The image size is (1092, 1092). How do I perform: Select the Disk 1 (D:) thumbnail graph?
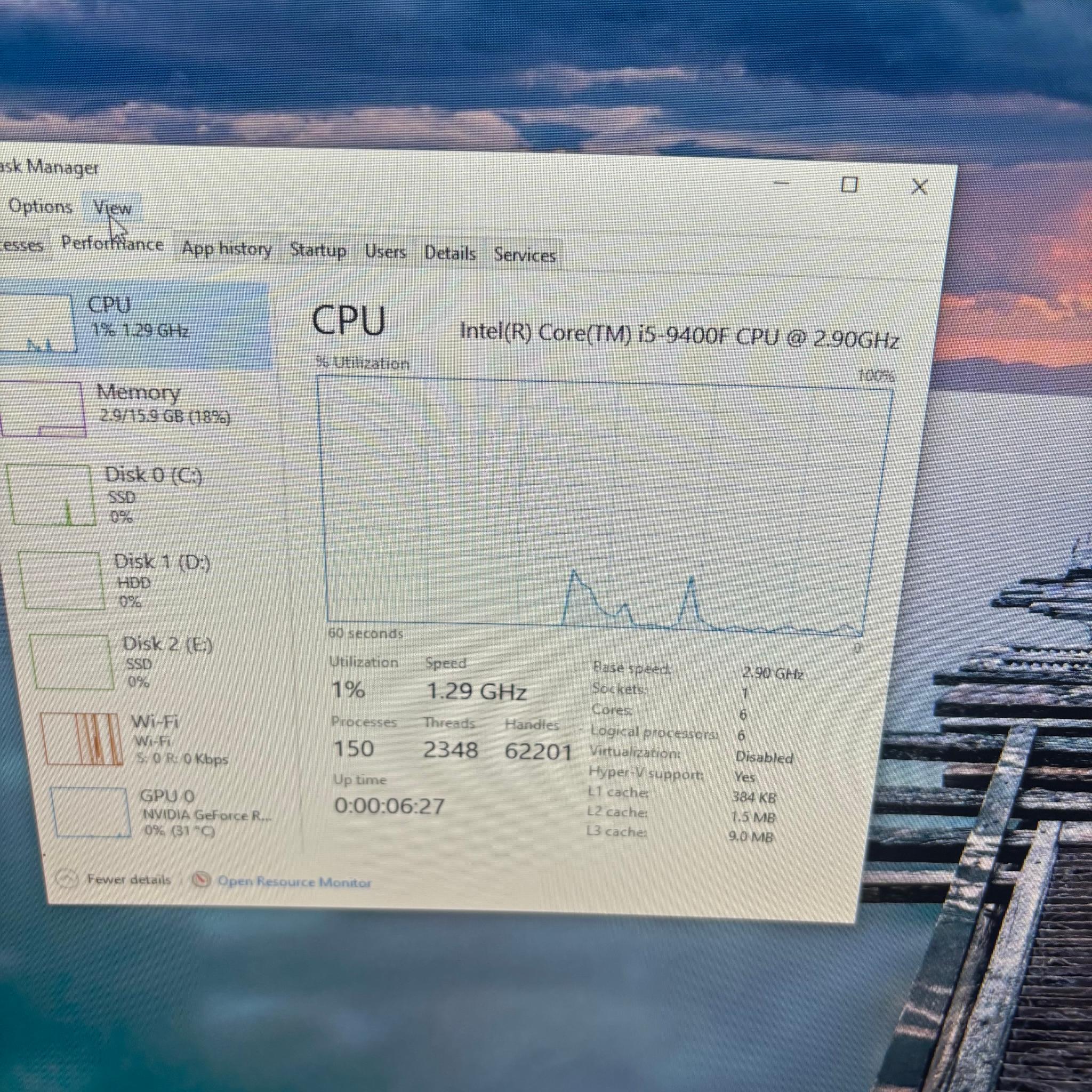coord(61,581)
